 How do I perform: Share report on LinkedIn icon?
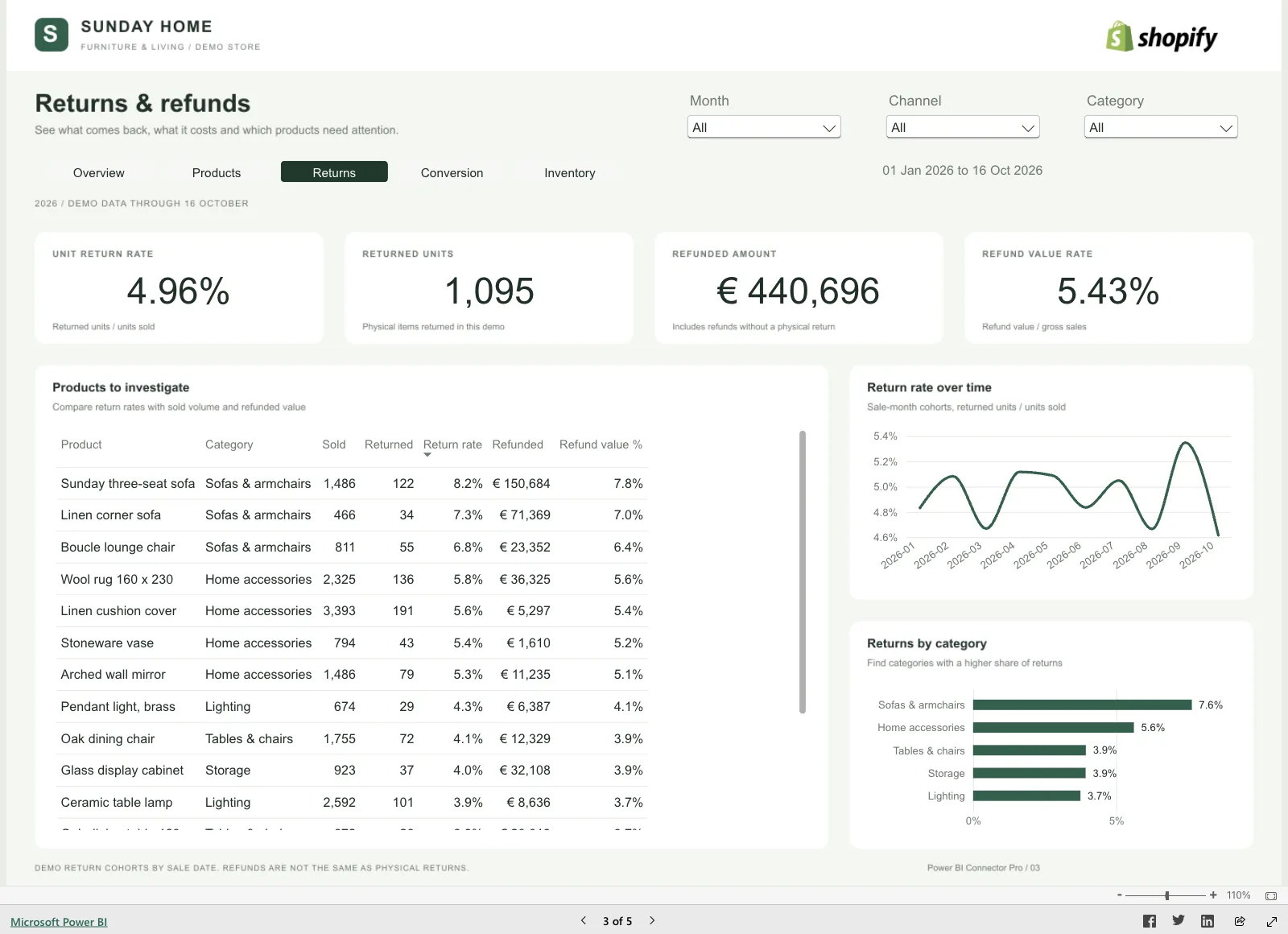pos(1207,921)
